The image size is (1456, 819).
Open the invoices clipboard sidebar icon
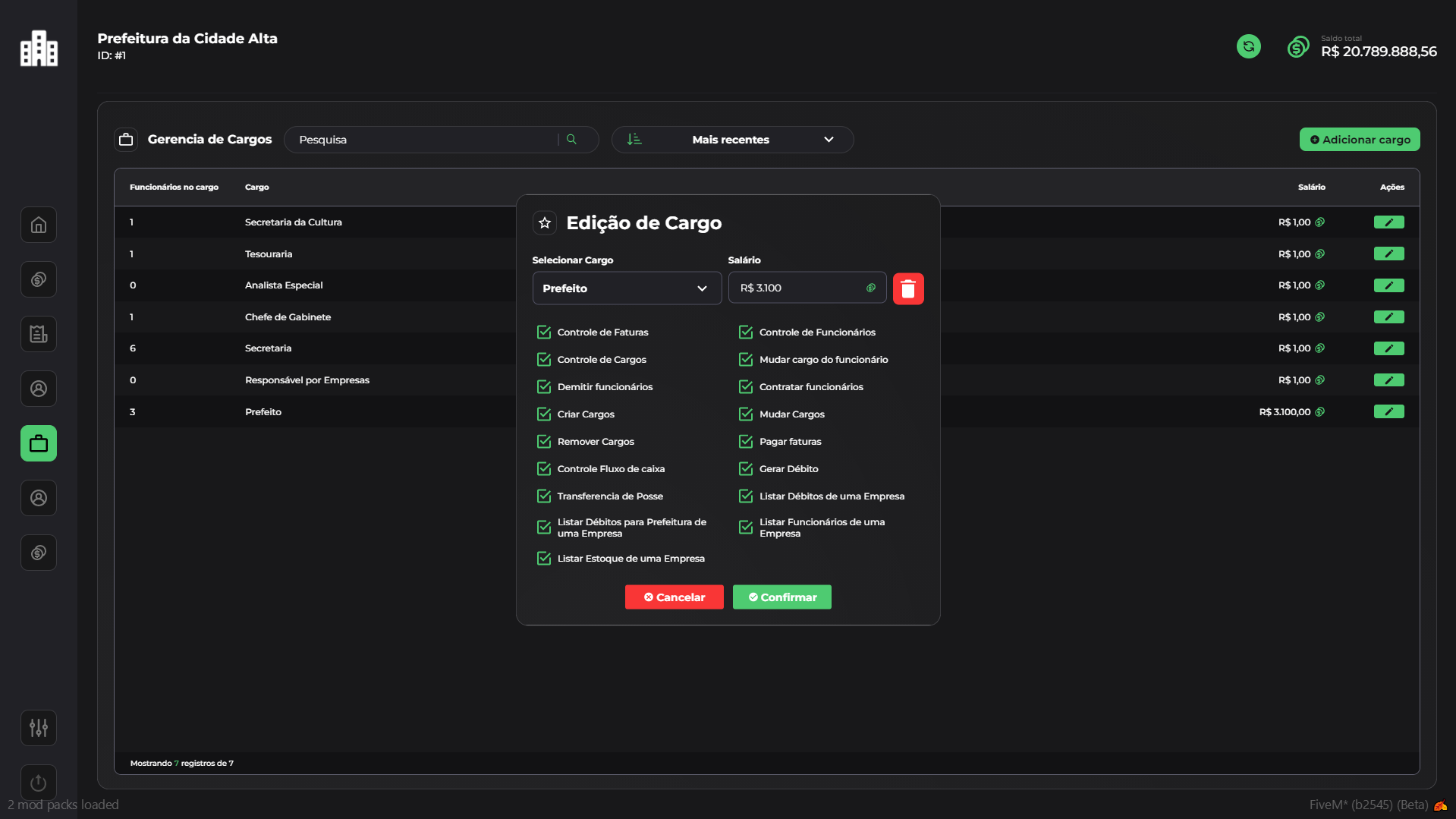click(39, 334)
